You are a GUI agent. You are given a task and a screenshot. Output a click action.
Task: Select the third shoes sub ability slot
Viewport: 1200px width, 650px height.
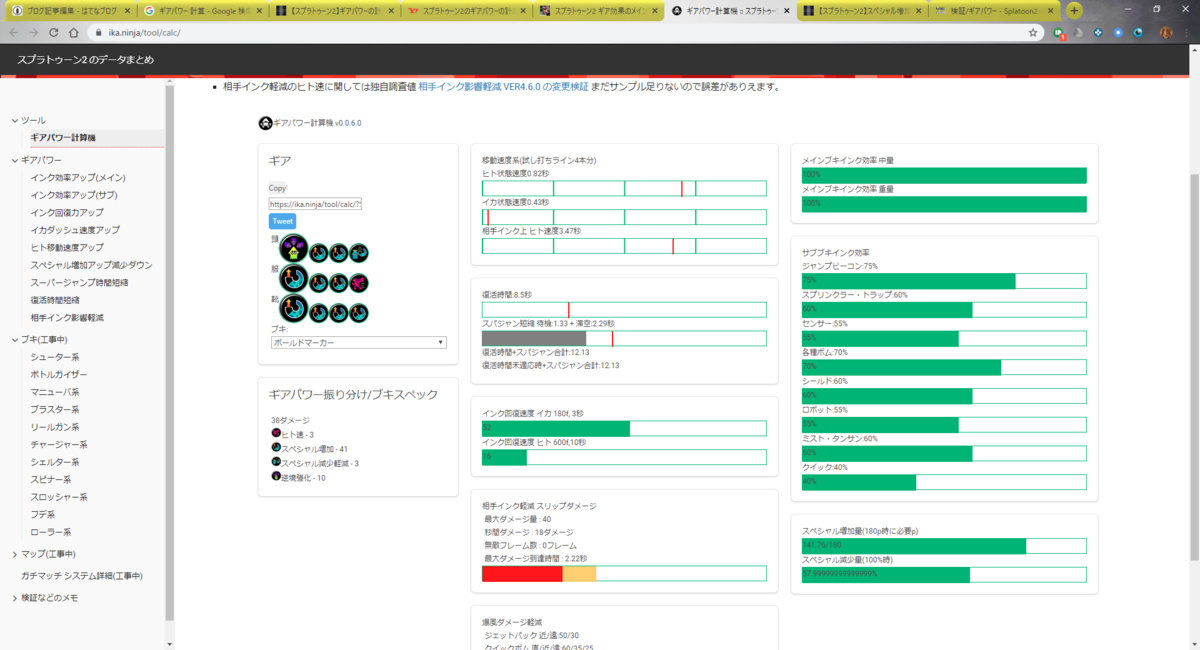359,315
